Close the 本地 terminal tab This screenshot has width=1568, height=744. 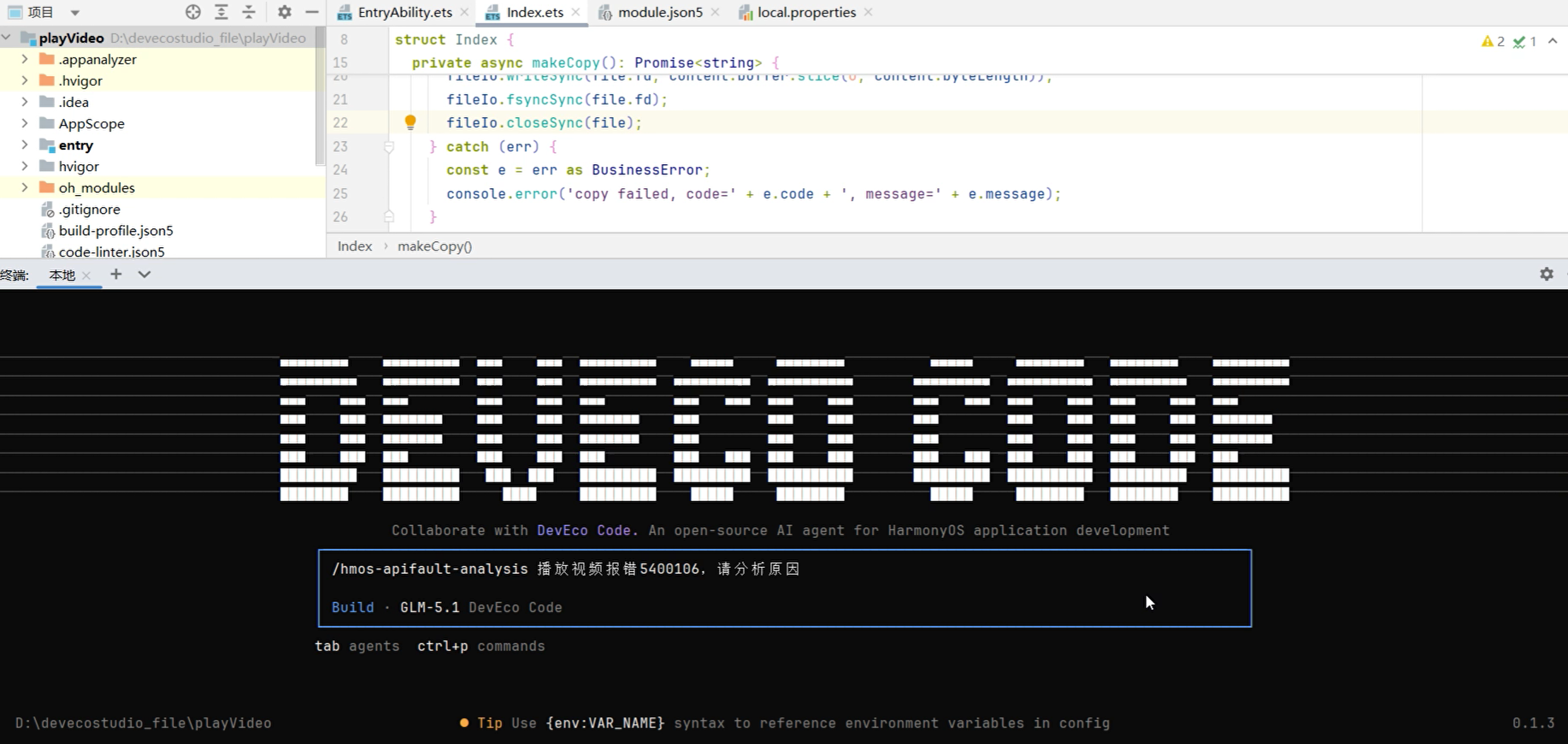point(86,275)
